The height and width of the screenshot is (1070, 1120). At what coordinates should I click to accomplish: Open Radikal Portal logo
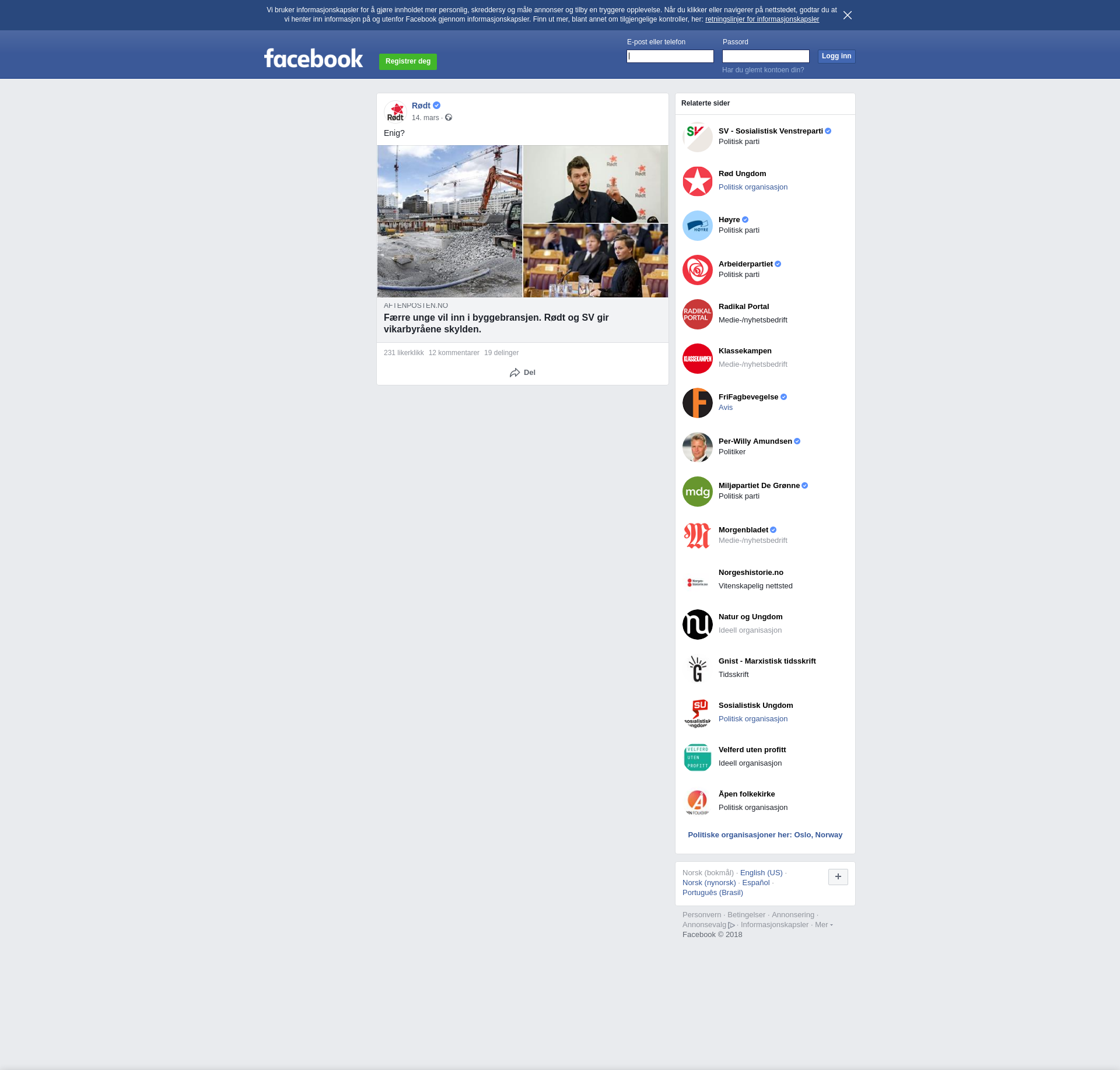coord(698,314)
